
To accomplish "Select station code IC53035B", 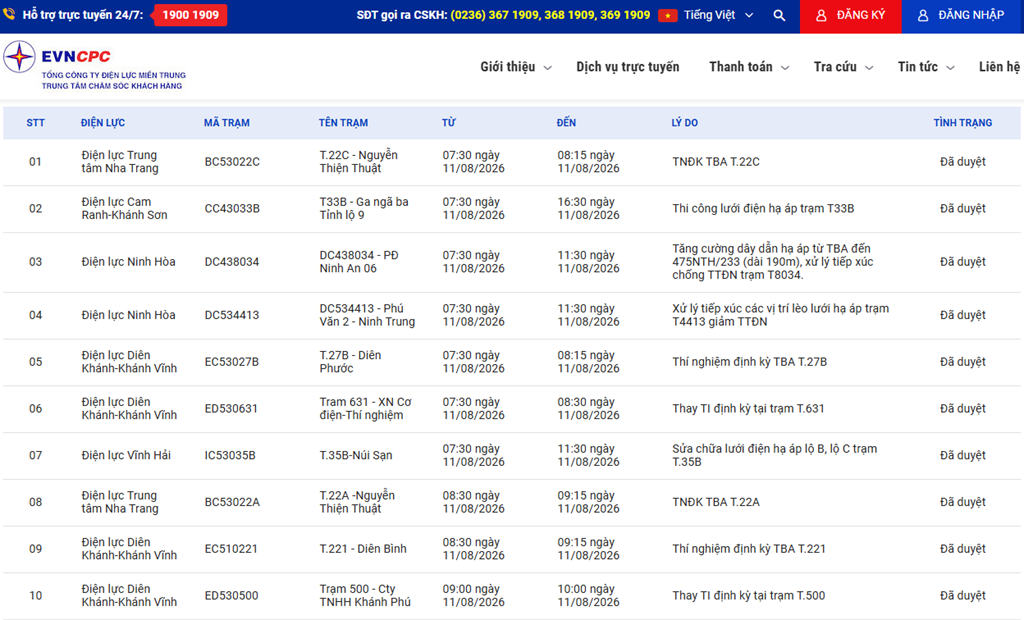I will [x=230, y=455].
